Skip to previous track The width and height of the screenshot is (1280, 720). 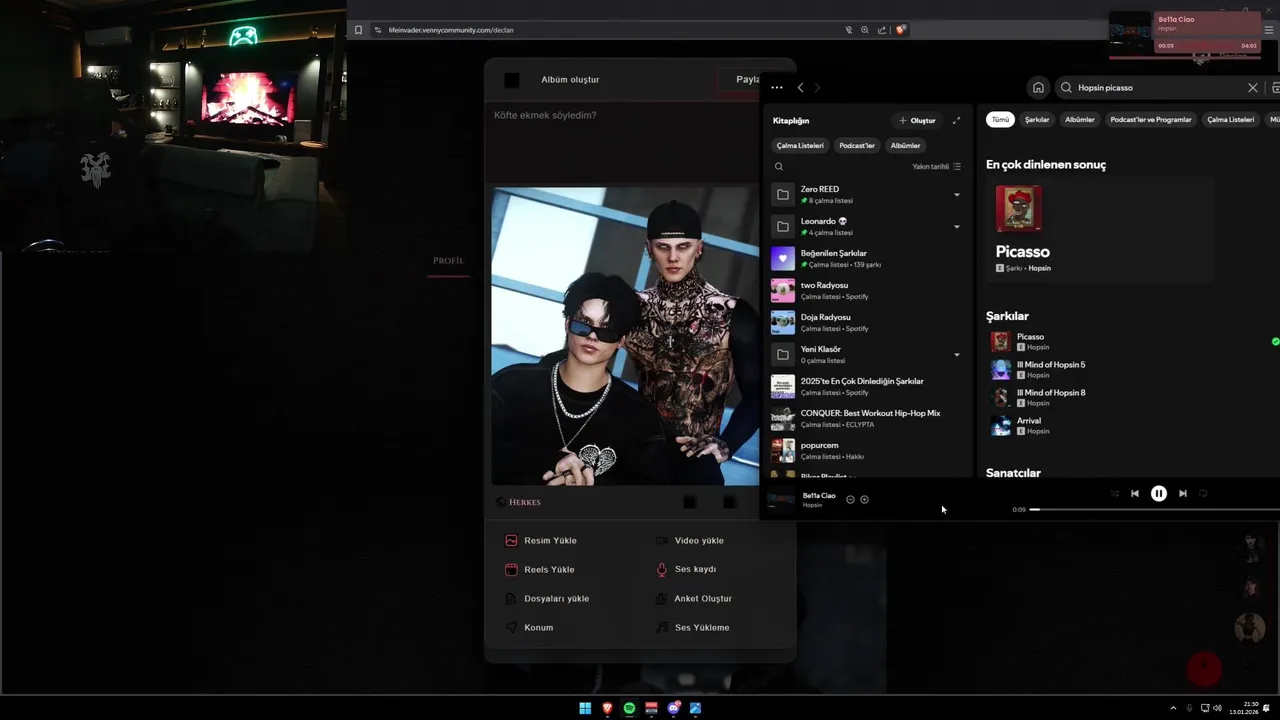1135,493
